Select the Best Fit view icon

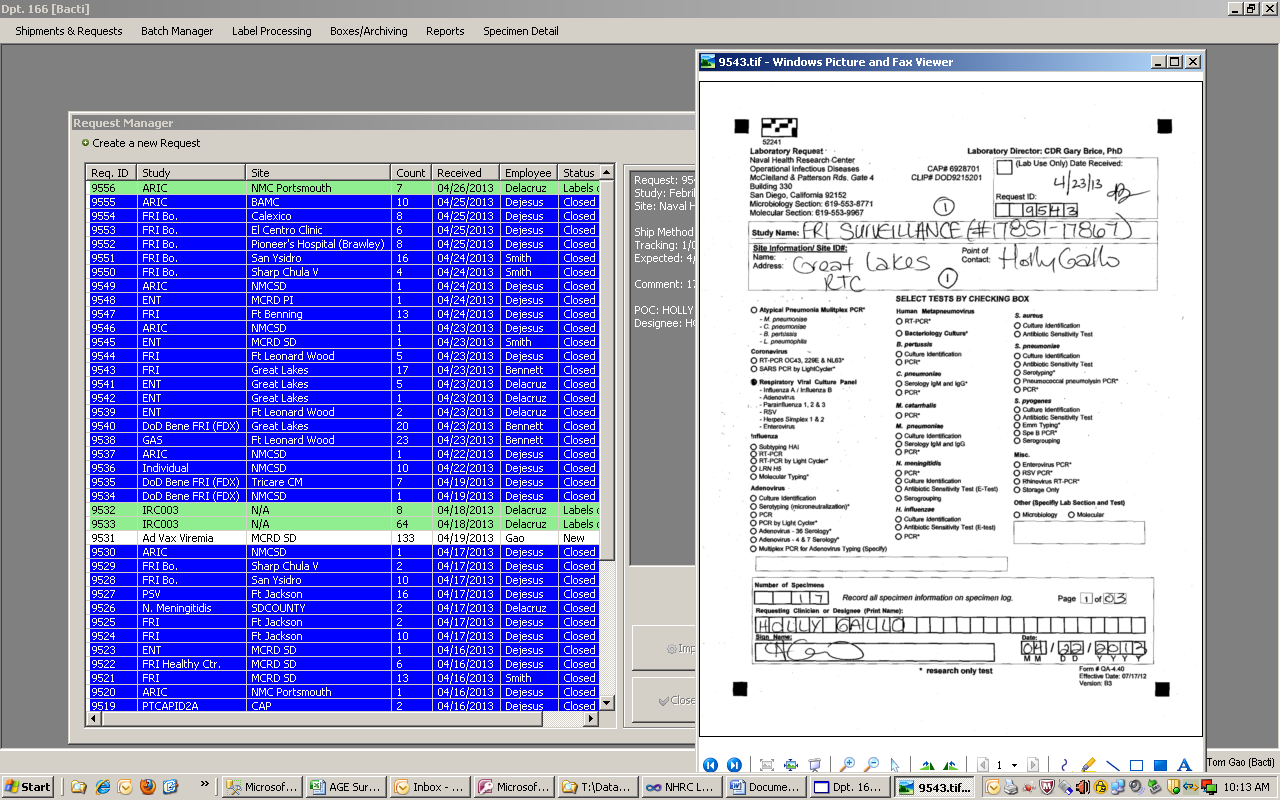point(767,764)
